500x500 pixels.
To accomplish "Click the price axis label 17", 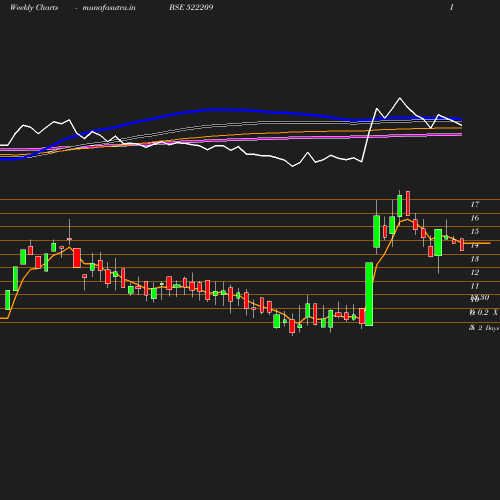I will point(475,204).
